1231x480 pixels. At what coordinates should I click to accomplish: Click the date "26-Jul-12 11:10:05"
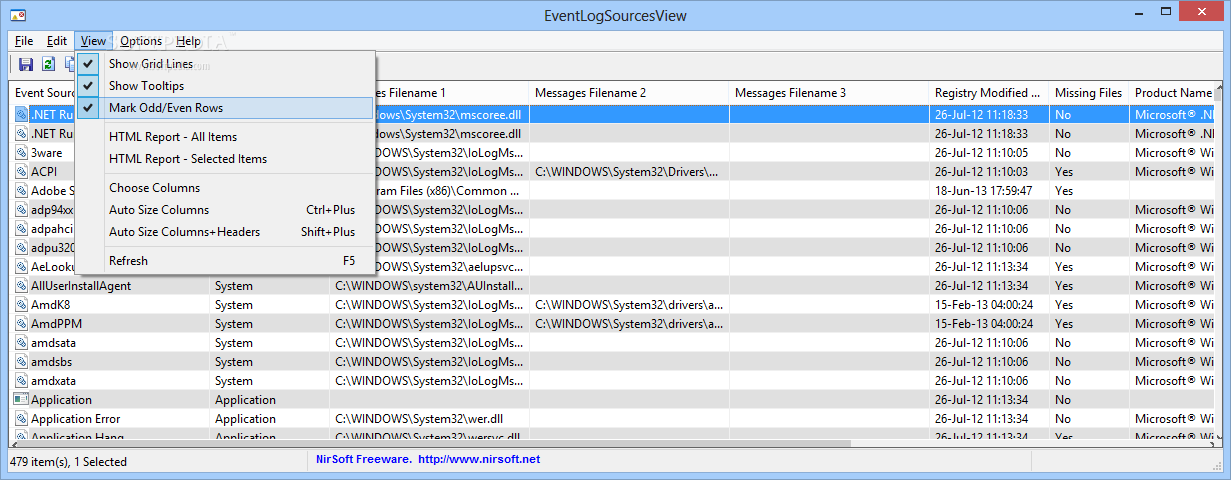tap(982, 153)
